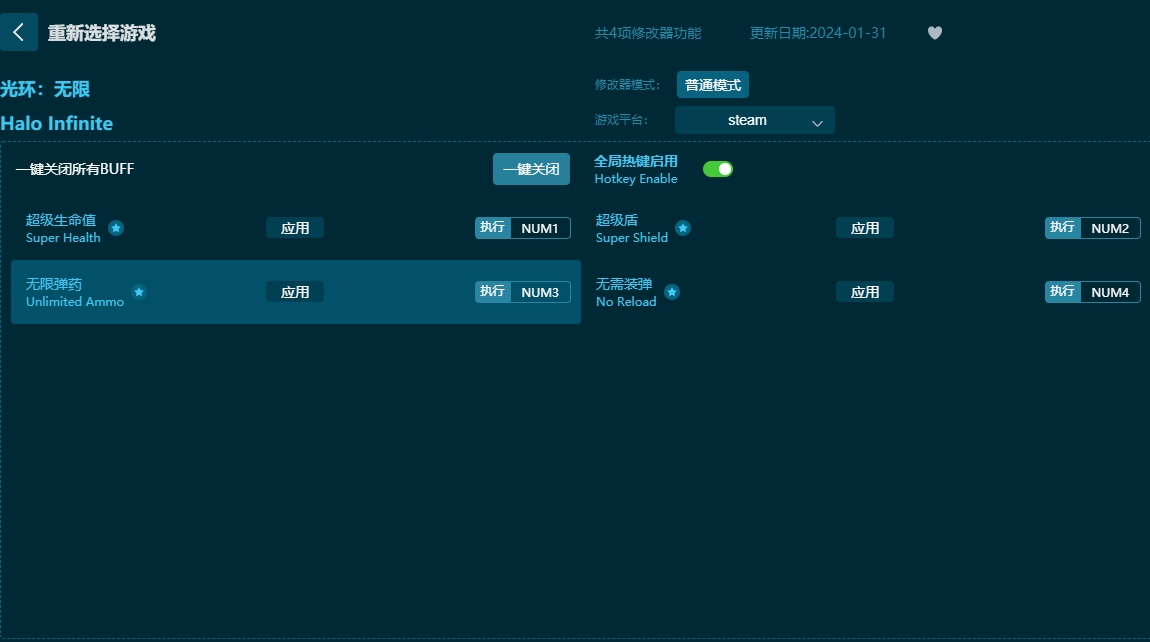Click the star next to Unlimited Ammo
This screenshot has height=642, width=1150.
pos(139,292)
